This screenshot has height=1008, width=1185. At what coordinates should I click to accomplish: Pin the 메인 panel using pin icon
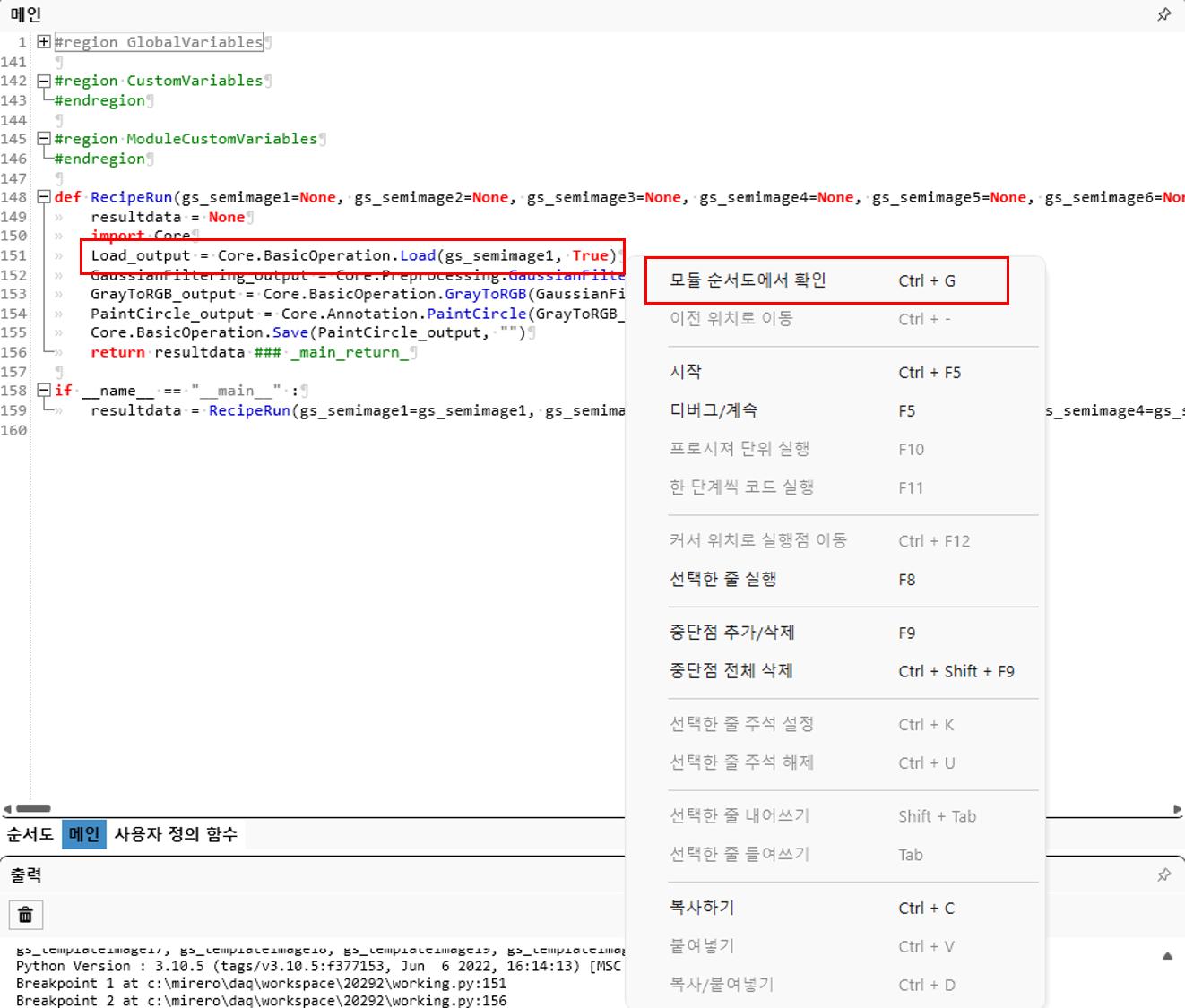[x=1163, y=14]
